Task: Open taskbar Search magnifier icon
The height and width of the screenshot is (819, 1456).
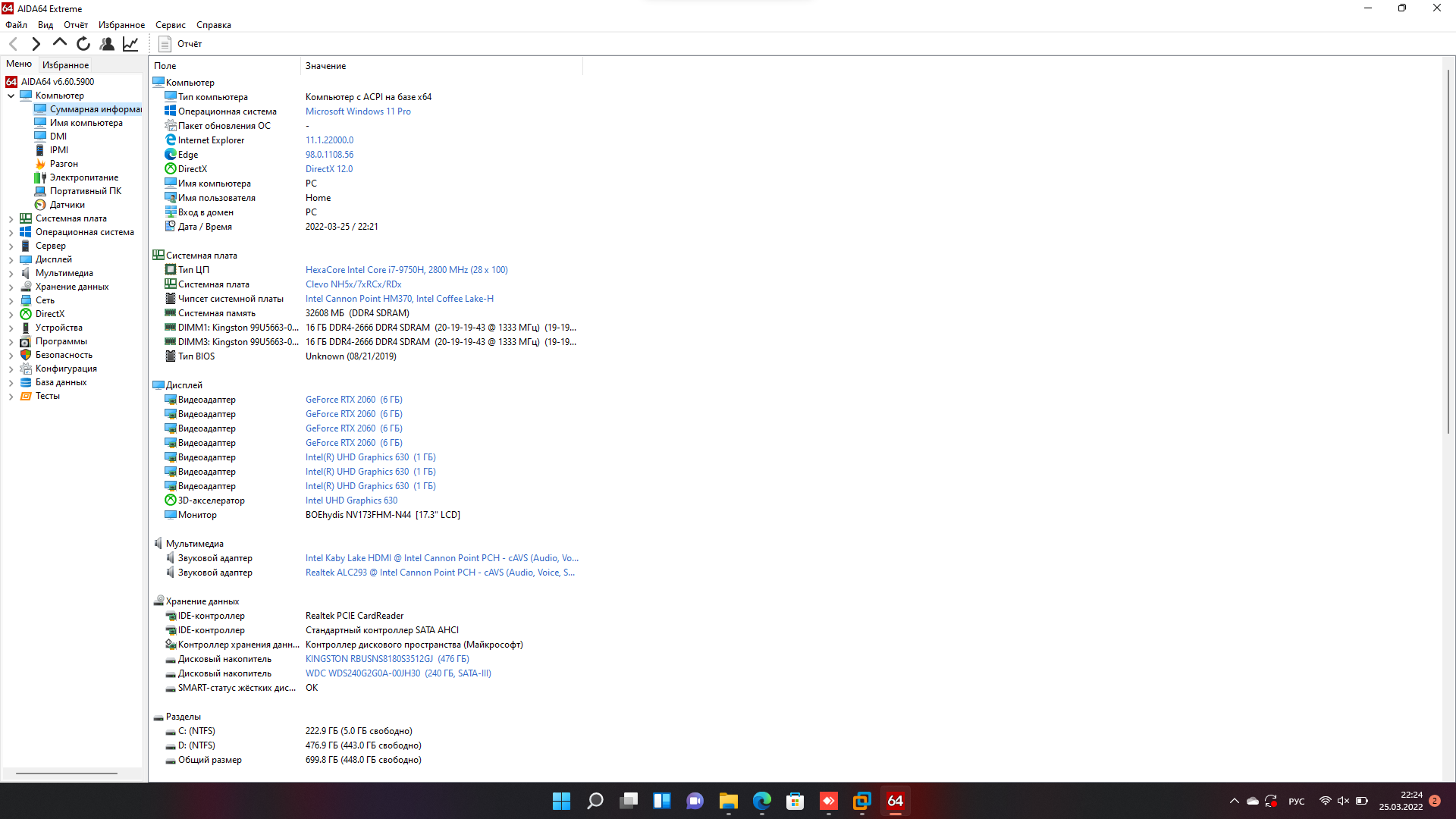Action: coord(595,801)
